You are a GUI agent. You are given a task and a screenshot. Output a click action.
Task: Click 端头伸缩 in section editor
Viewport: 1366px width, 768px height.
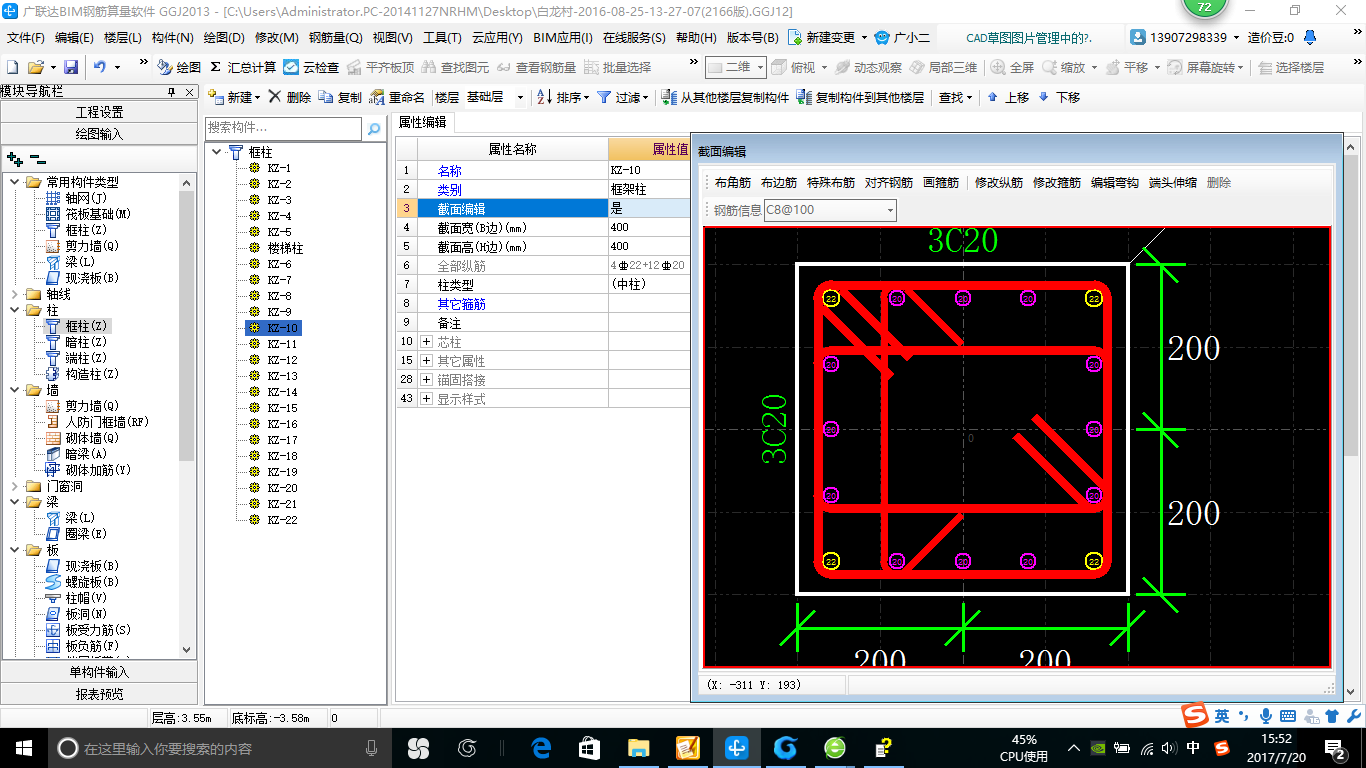pos(1172,183)
